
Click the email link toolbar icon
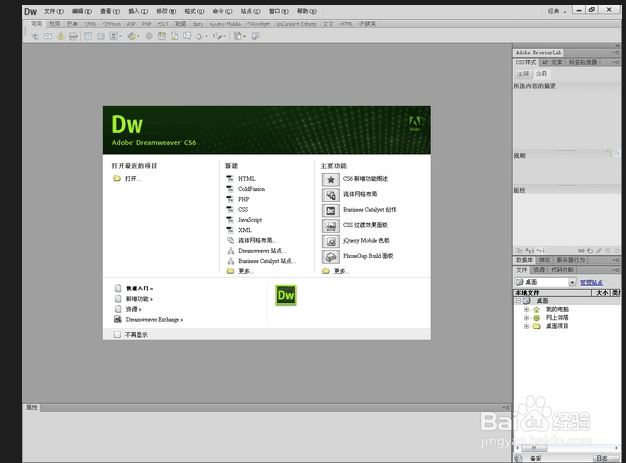point(48,36)
